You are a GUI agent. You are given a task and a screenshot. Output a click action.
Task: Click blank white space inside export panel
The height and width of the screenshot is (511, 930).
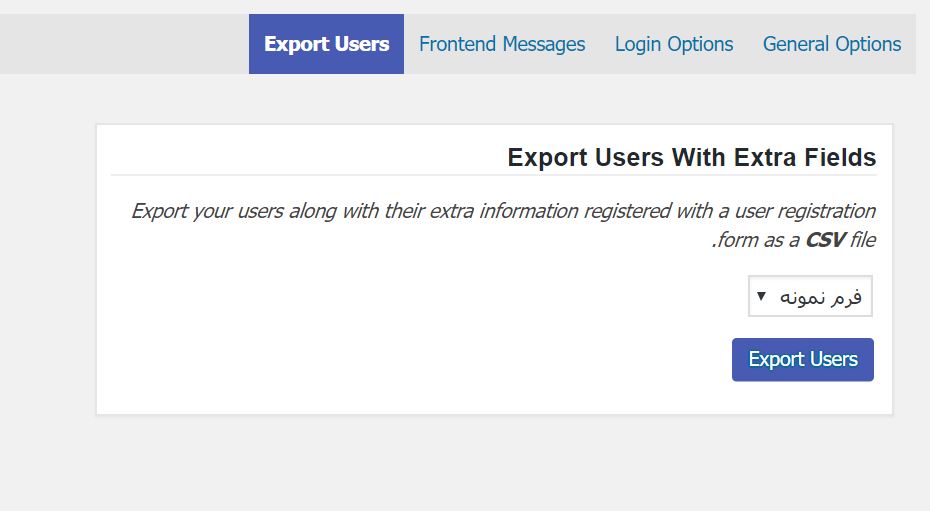pos(415,332)
